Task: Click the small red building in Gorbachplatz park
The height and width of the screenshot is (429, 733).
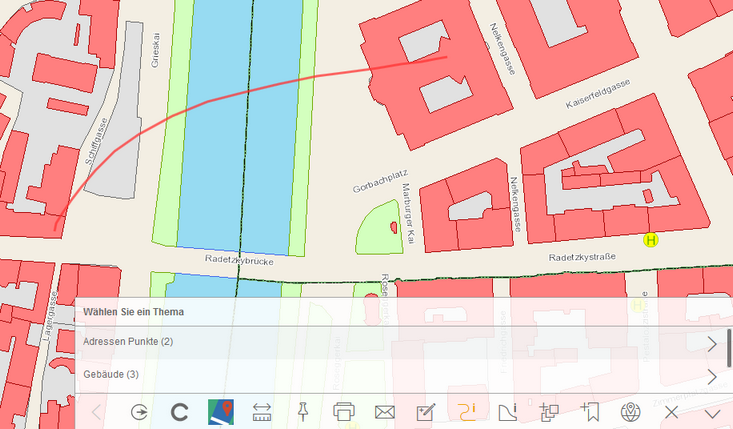Action: click(394, 228)
